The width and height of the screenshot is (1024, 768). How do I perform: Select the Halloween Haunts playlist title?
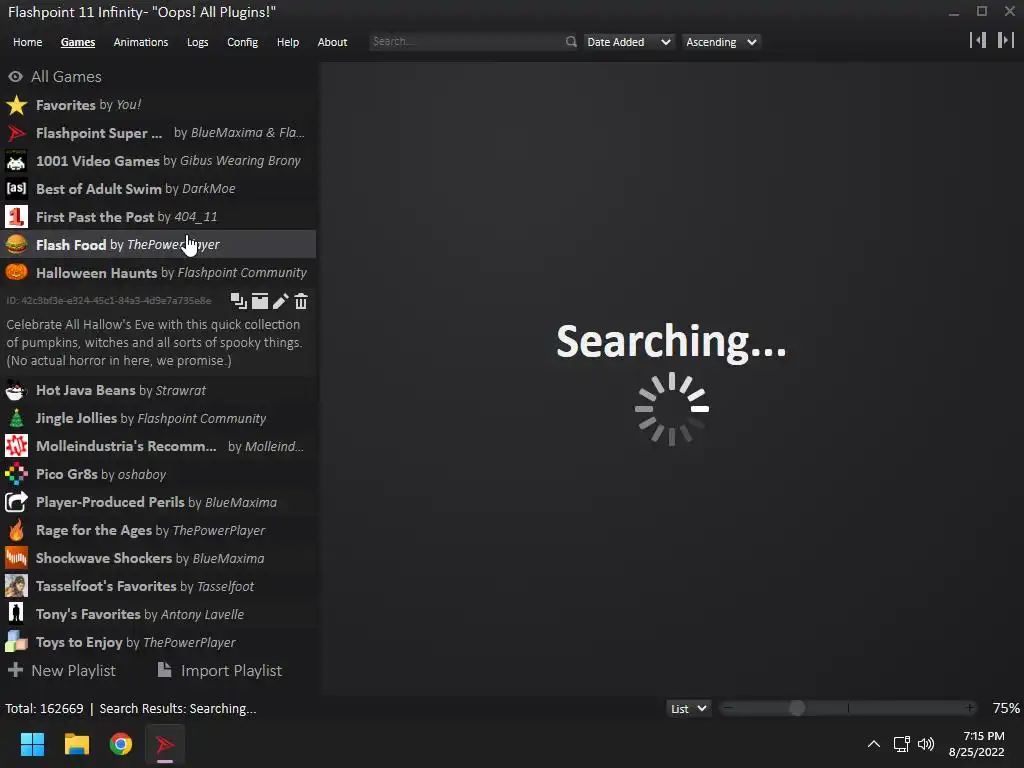point(97,273)
